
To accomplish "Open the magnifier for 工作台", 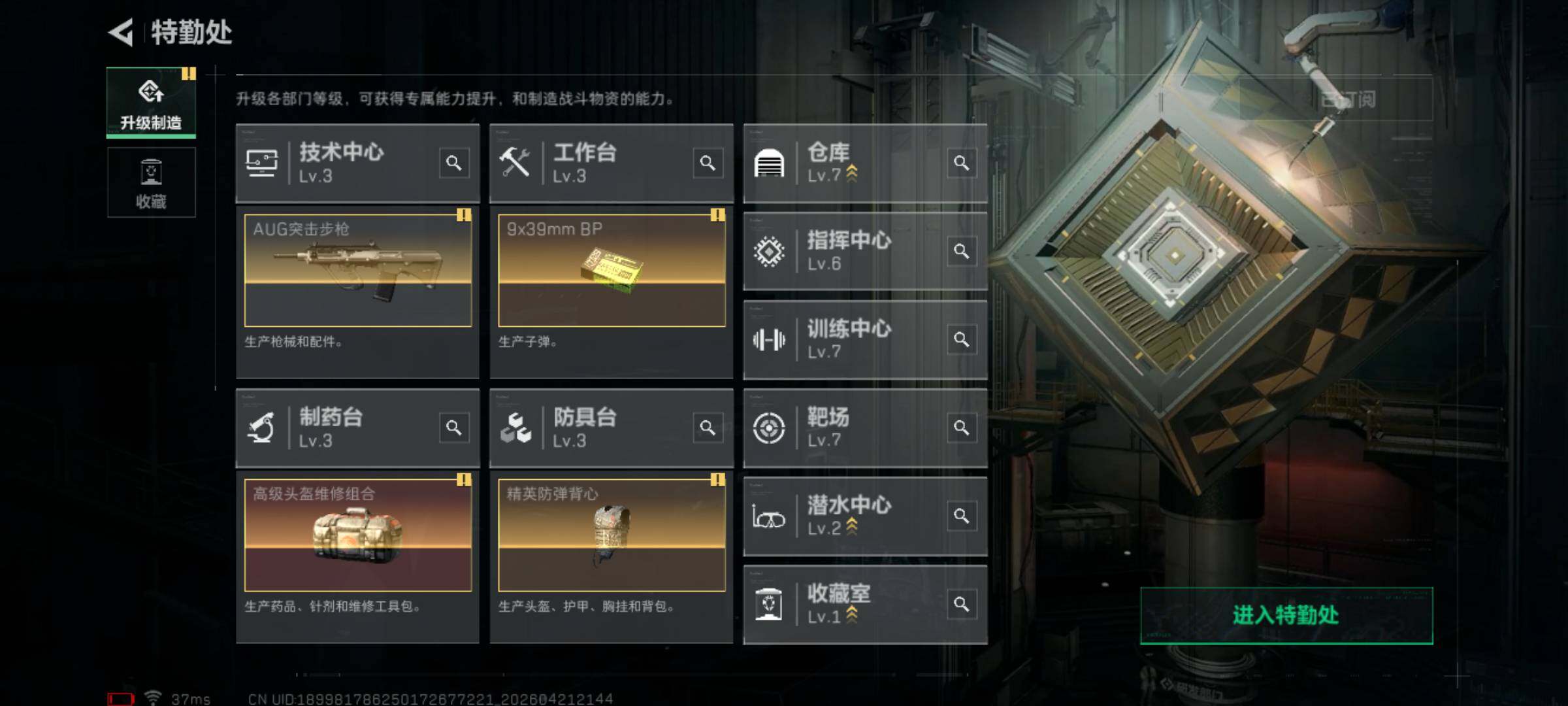I will click(x=708, y=163).
